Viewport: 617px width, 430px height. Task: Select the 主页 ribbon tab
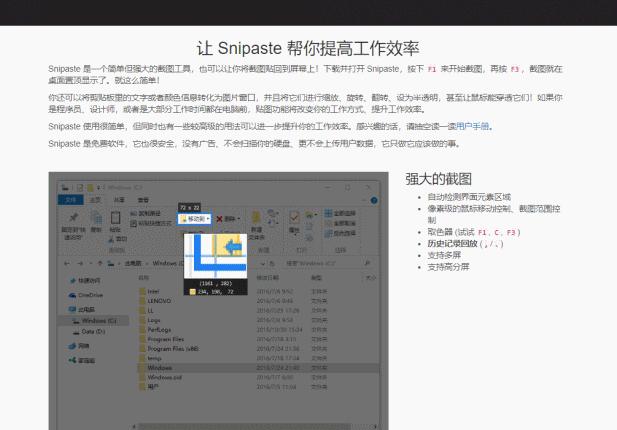pyautogui.click(x=96, y=200)
